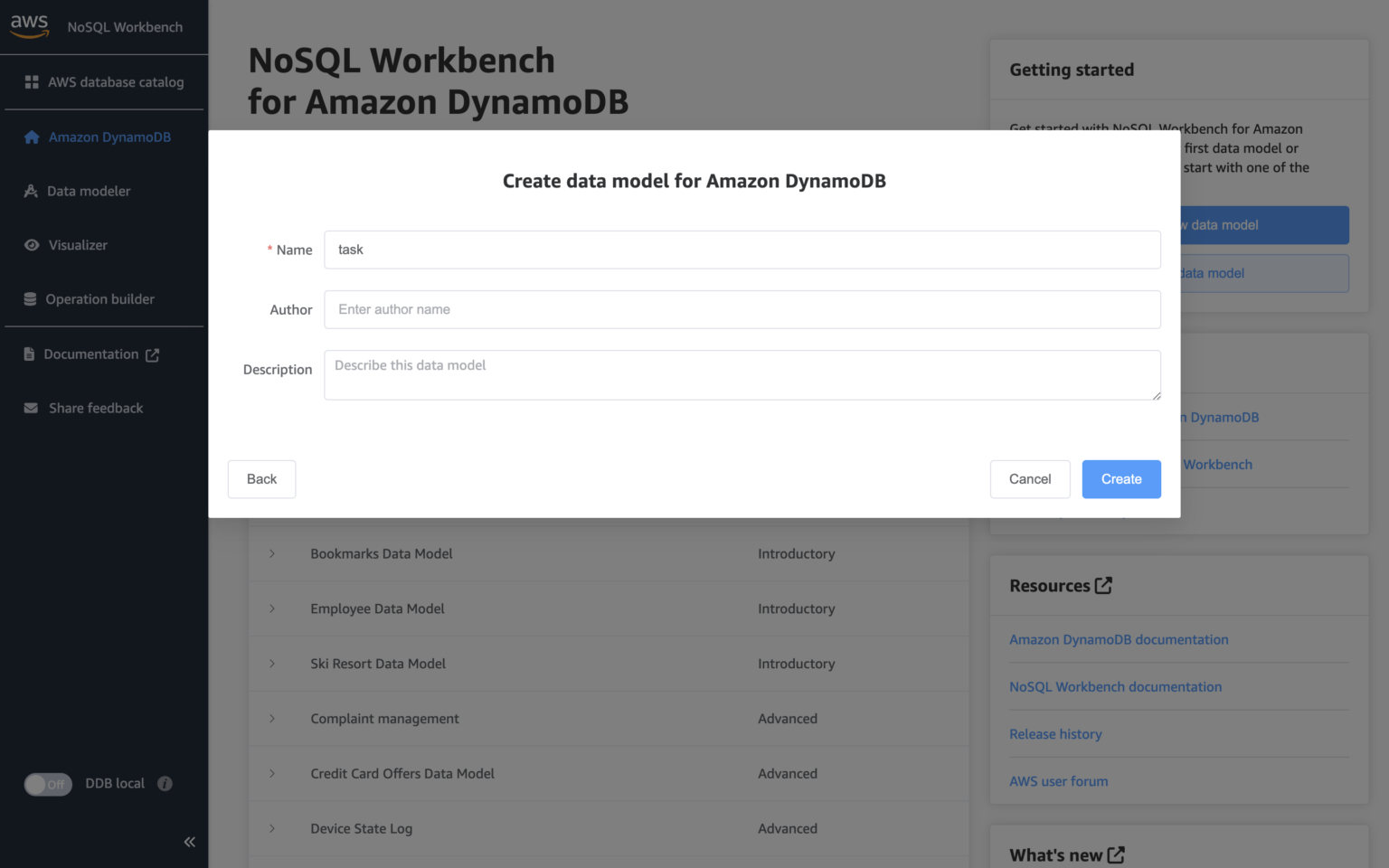Click the Author input field
Viewport: 1389px width, 868px height.
coord(742,309)
